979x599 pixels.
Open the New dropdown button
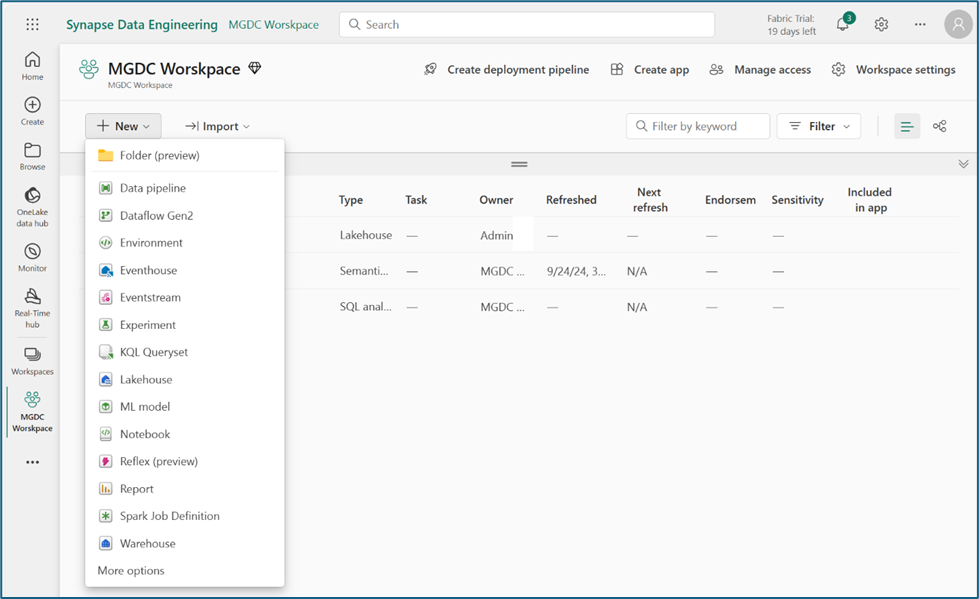pos(123,126)
